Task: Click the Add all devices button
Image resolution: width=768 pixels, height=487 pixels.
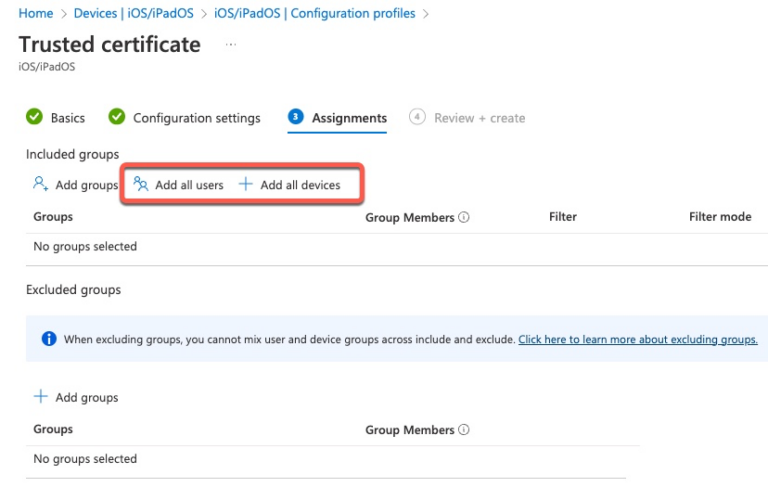Action: pyautogui.click(x=290, y=185)
